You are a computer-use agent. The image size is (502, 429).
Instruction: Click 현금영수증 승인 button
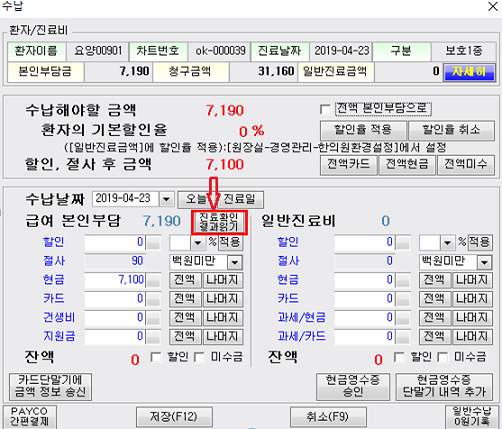coord(353,387)
